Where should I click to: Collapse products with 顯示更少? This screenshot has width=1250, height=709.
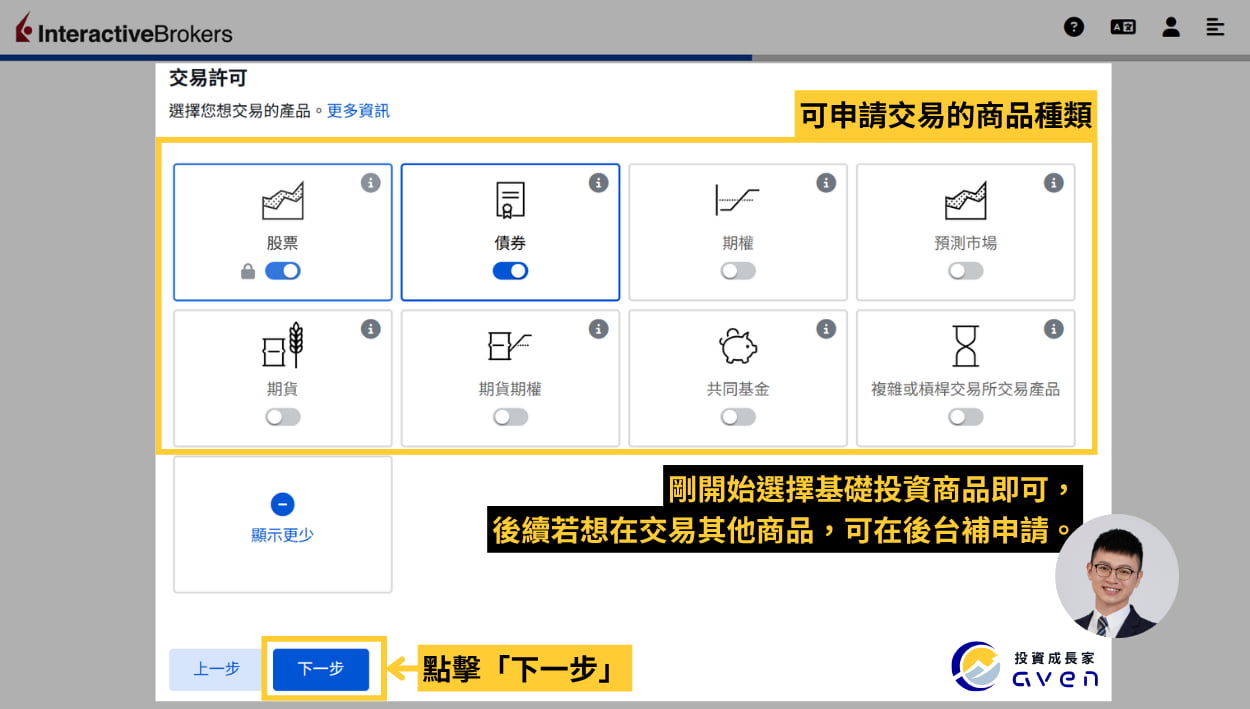(x=282, y=535)
